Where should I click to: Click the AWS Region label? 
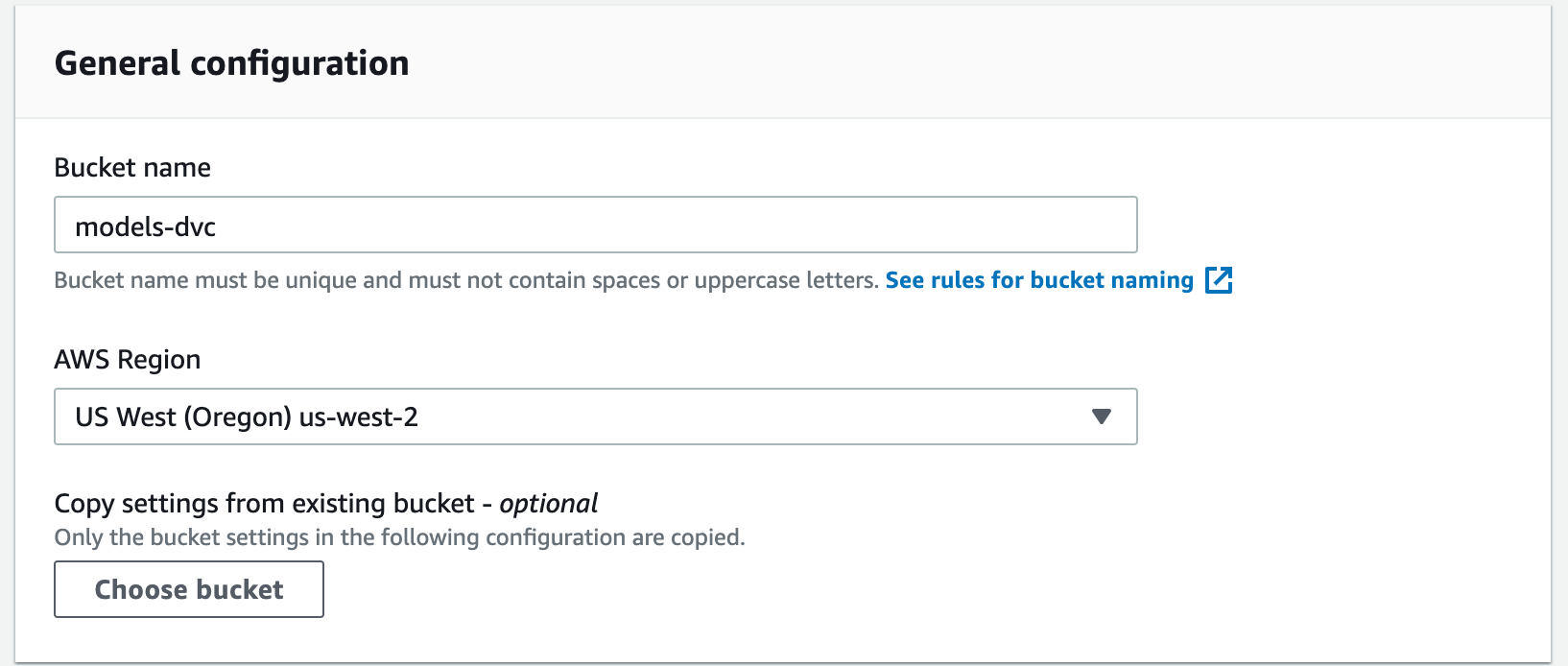(128, 360)
